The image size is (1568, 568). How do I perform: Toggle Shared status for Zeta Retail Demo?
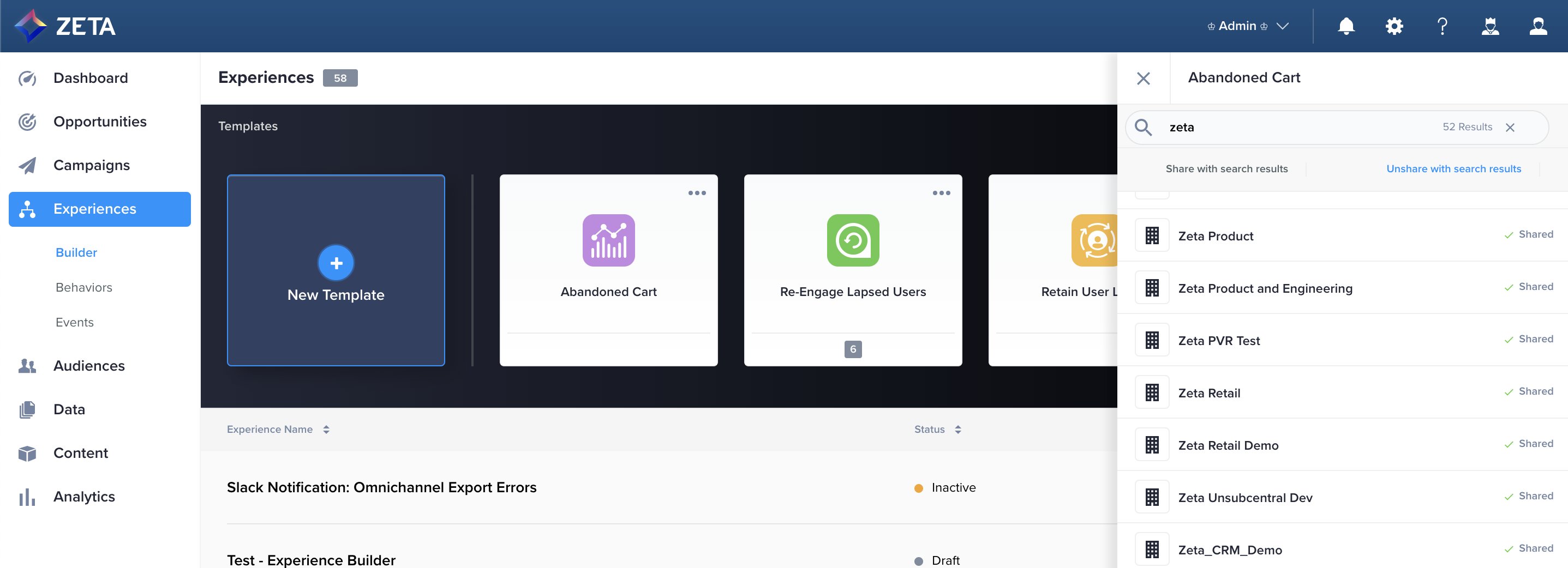pos(1528,444)
